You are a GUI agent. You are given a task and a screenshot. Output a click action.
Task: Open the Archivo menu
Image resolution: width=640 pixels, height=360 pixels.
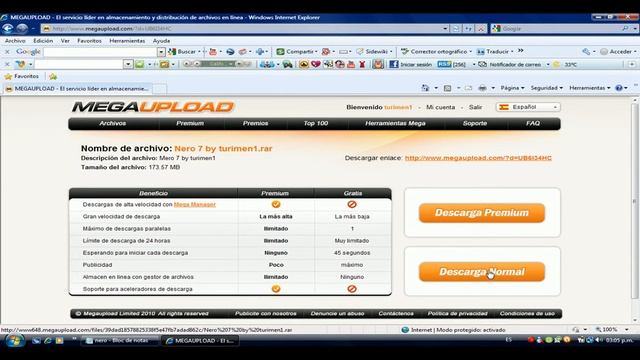click(15, 41)
